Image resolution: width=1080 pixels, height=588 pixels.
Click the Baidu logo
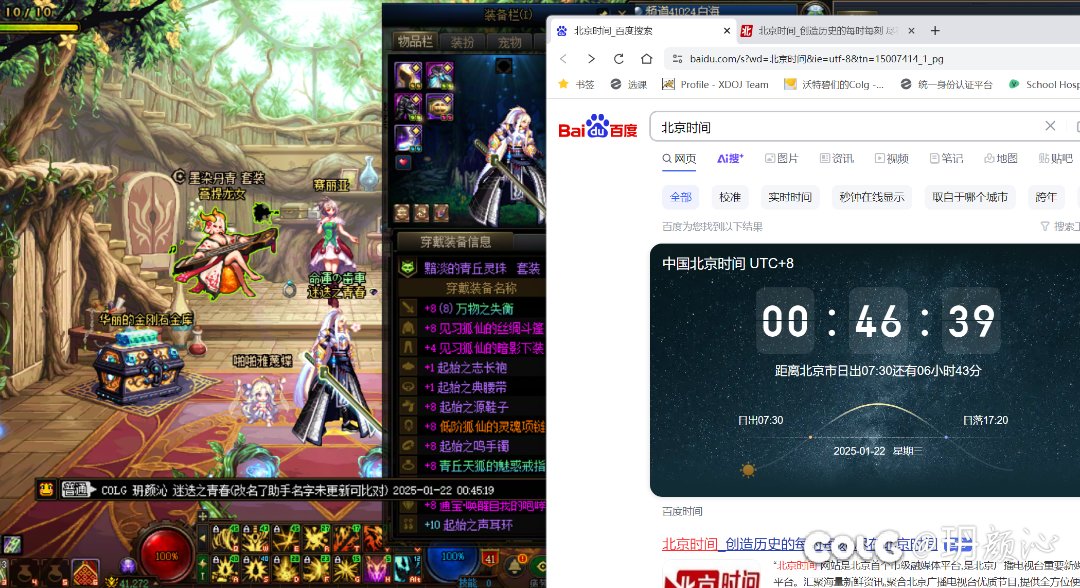click(x=597, y=126)
